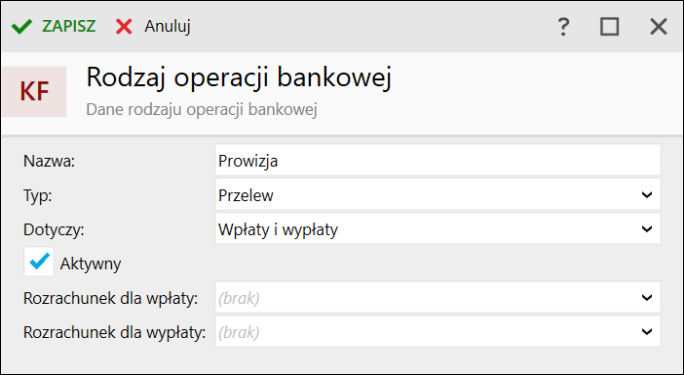Click the empty (brak) wpłaty field
This screenshot has width=684, height=375.
(x=438, y=298)
